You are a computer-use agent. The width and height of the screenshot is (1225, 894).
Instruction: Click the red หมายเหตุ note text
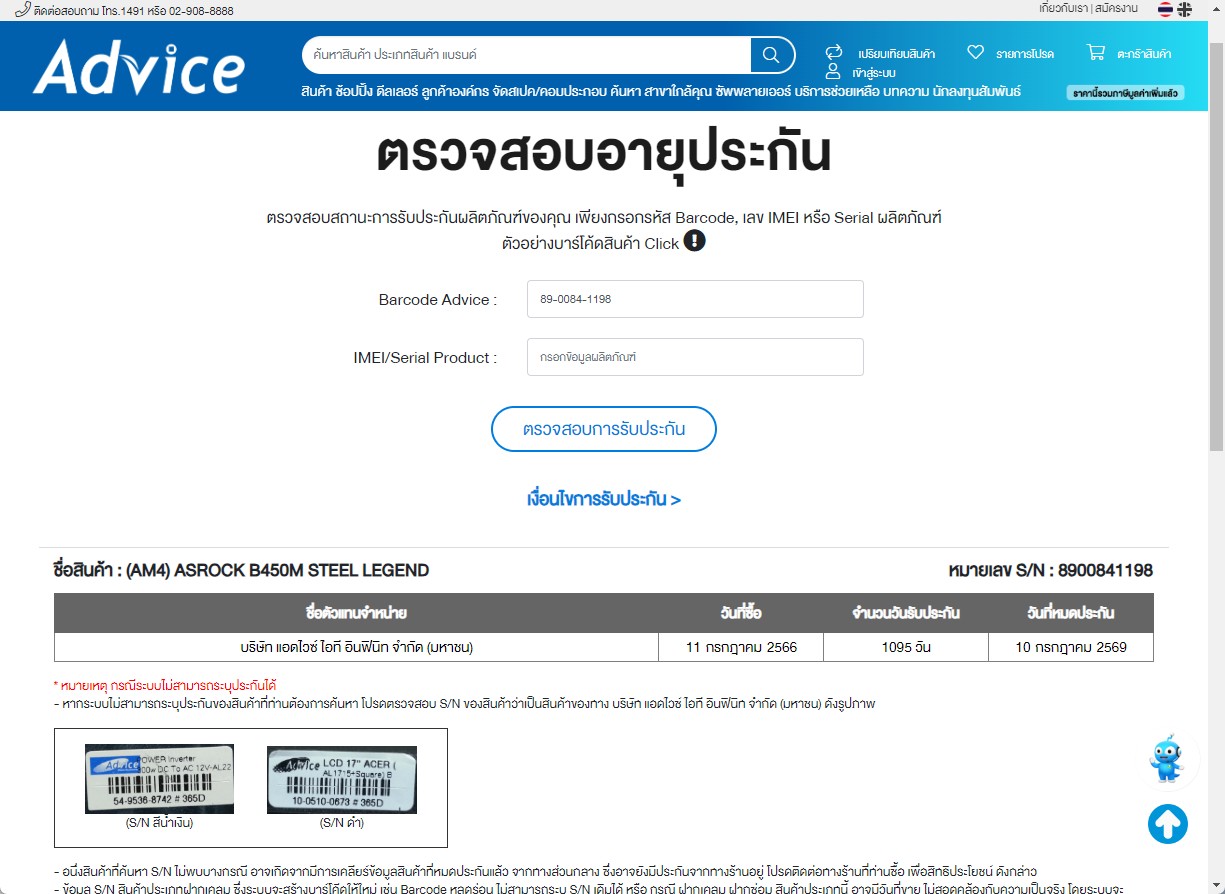pos(165,685)
